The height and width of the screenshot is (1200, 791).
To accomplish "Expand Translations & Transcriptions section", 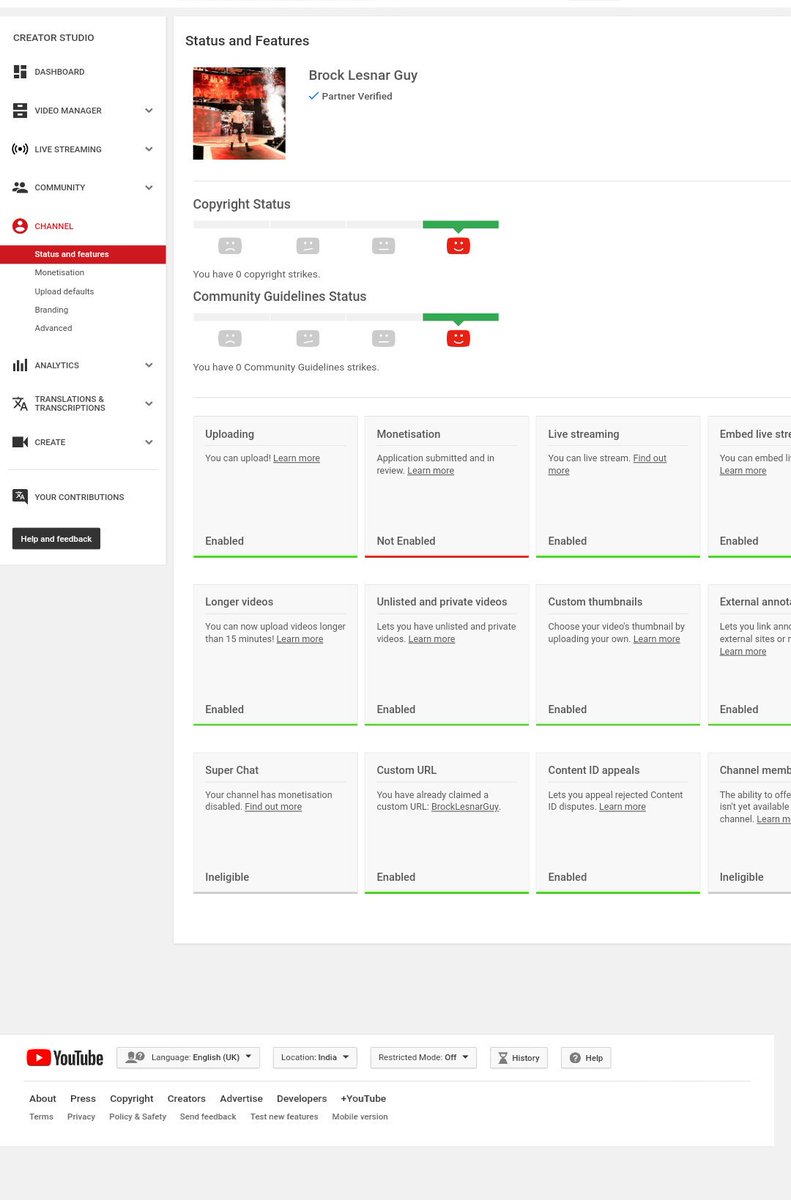I will [149, 404].
